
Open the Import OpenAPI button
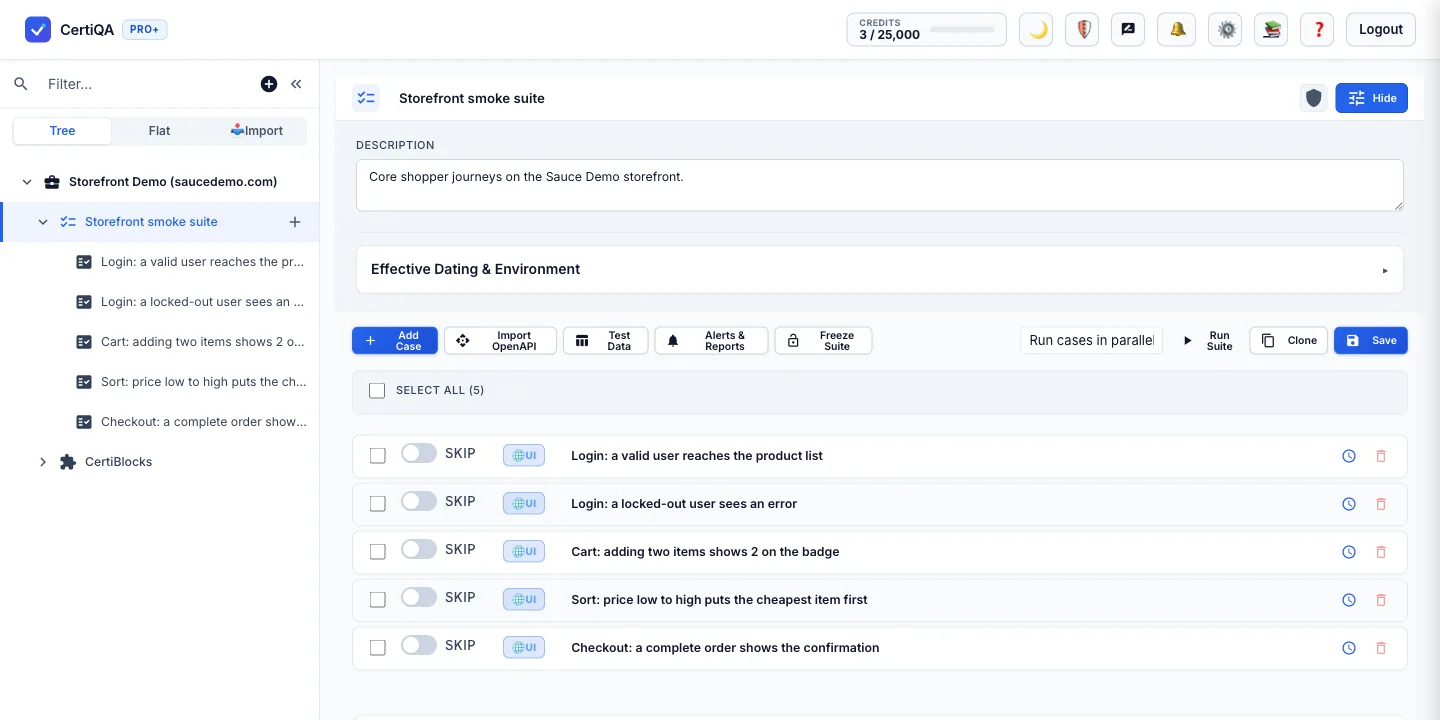[500, 341]
